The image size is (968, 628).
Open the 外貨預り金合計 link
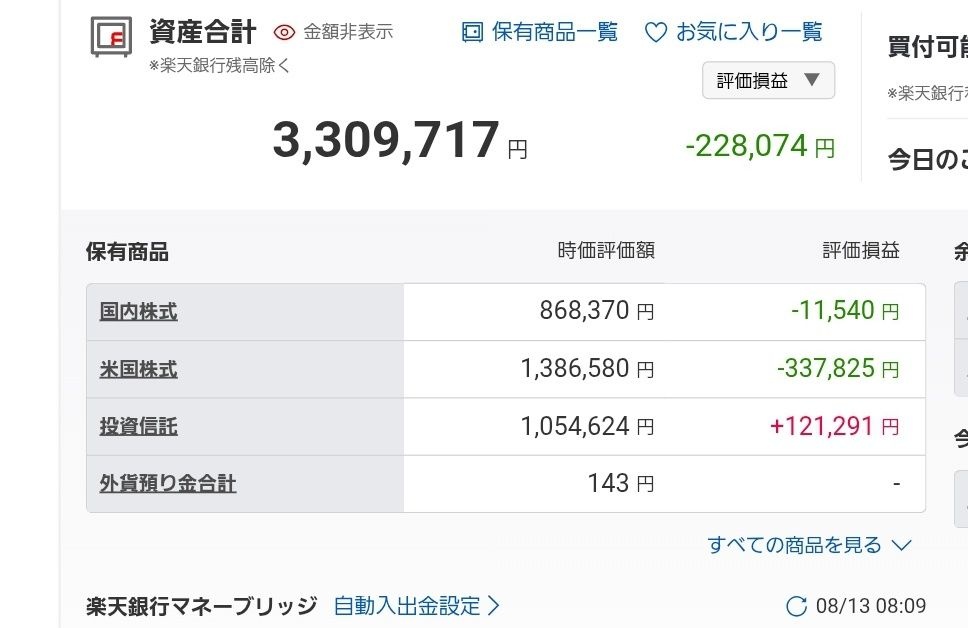point(167,484)
